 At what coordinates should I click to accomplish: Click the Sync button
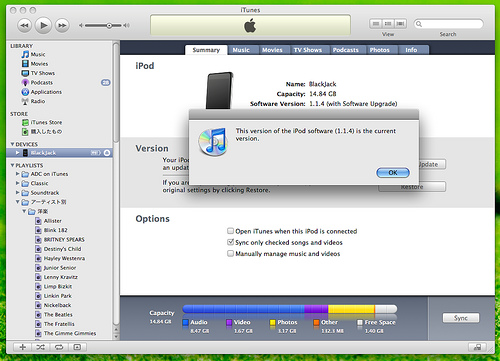click(x=461, y=318)
